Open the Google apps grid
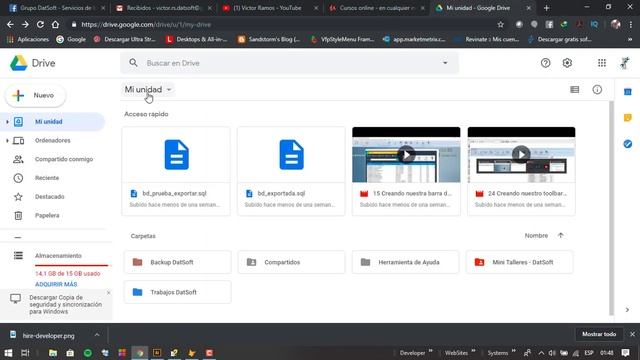This screenshot has height=360, width=640. coord(602,63)
